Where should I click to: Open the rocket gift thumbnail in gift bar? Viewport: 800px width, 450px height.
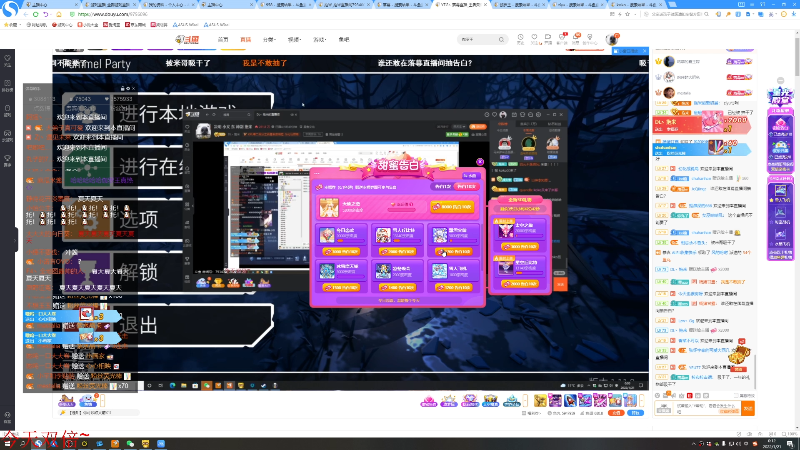pyautogui.click(x=570, y=401)
